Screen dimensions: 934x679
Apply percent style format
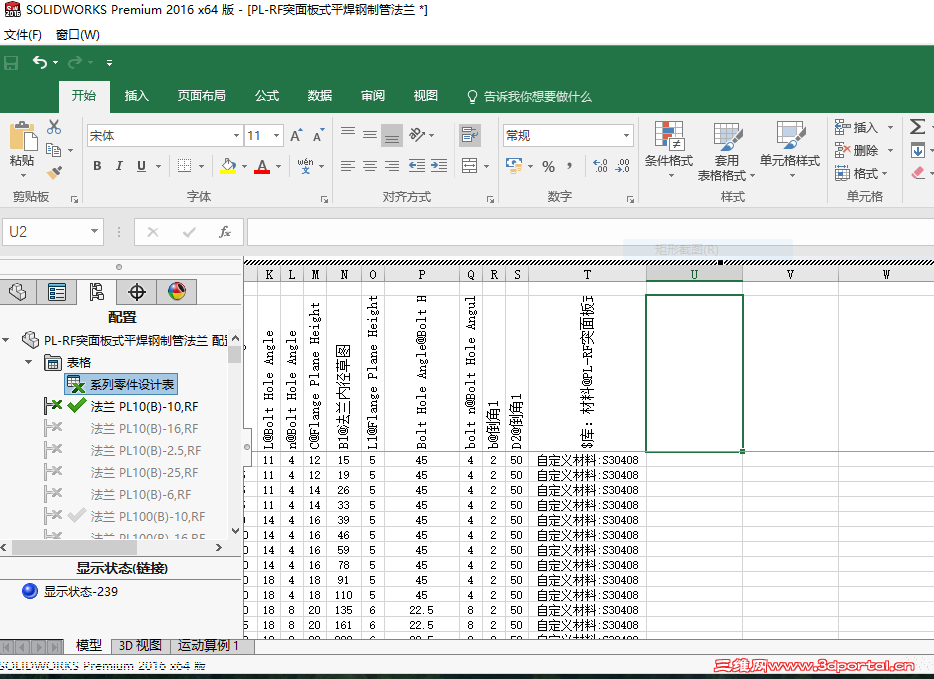tap(549, 166)
